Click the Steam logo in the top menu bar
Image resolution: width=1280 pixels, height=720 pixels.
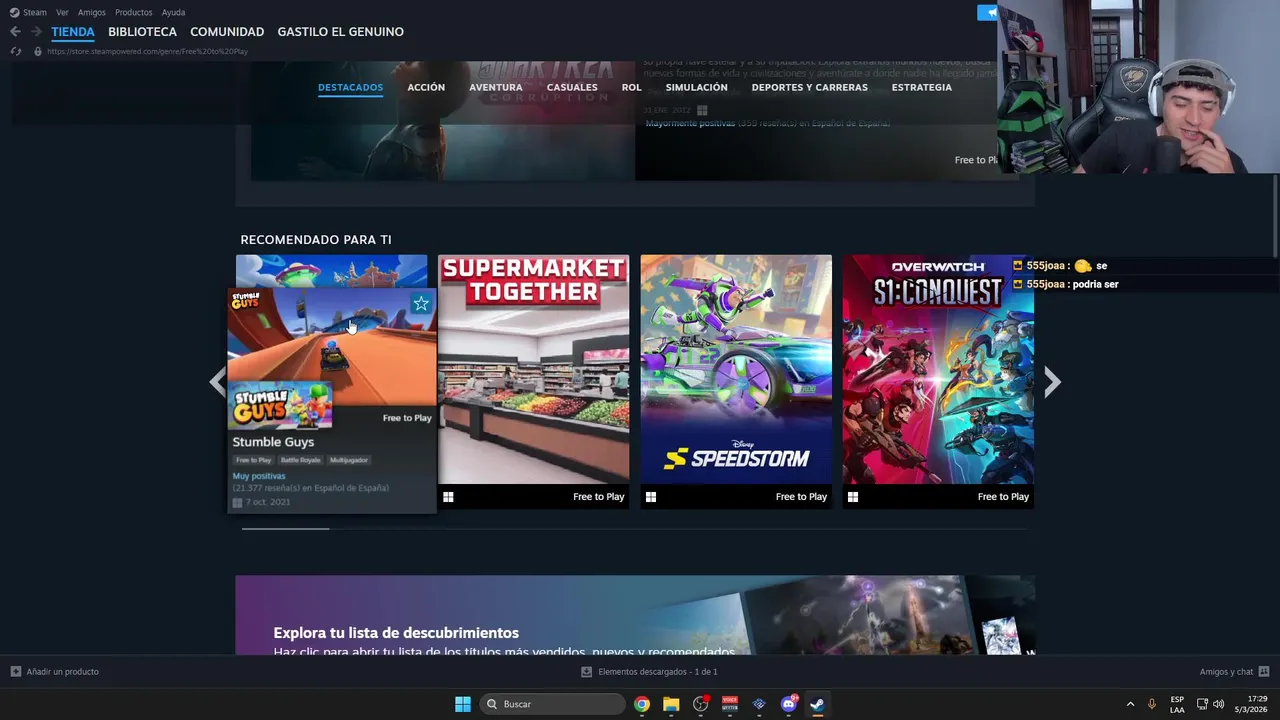14,12
